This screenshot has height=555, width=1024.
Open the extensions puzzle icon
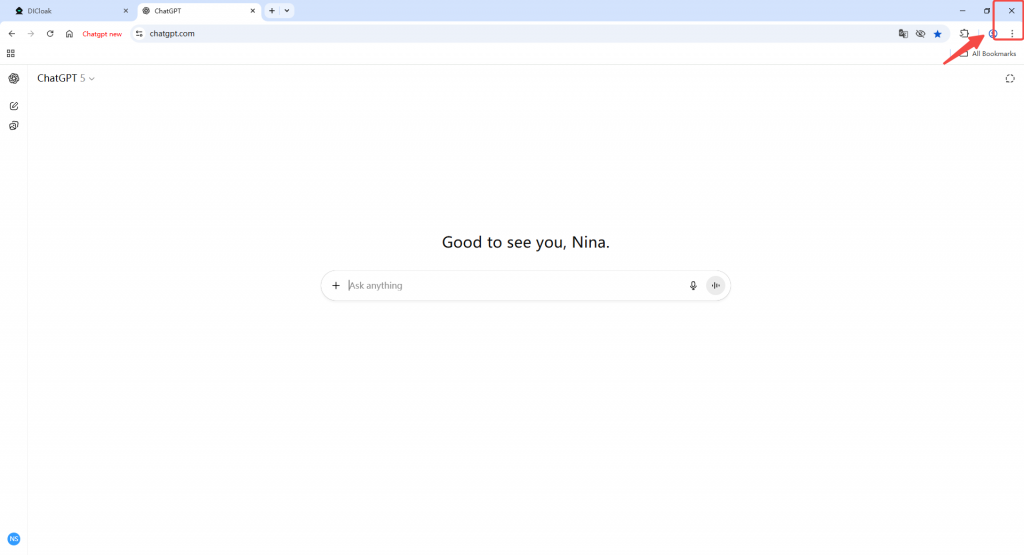965,34
